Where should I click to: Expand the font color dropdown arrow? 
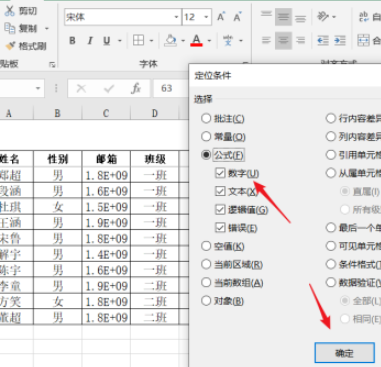209,41
